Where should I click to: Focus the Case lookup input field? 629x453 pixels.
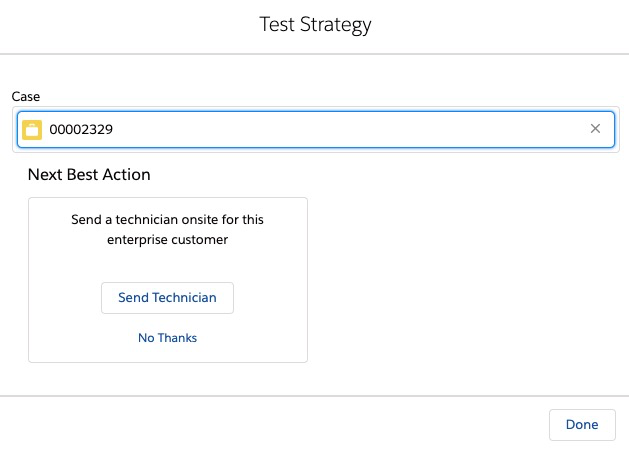click(315, 129)
